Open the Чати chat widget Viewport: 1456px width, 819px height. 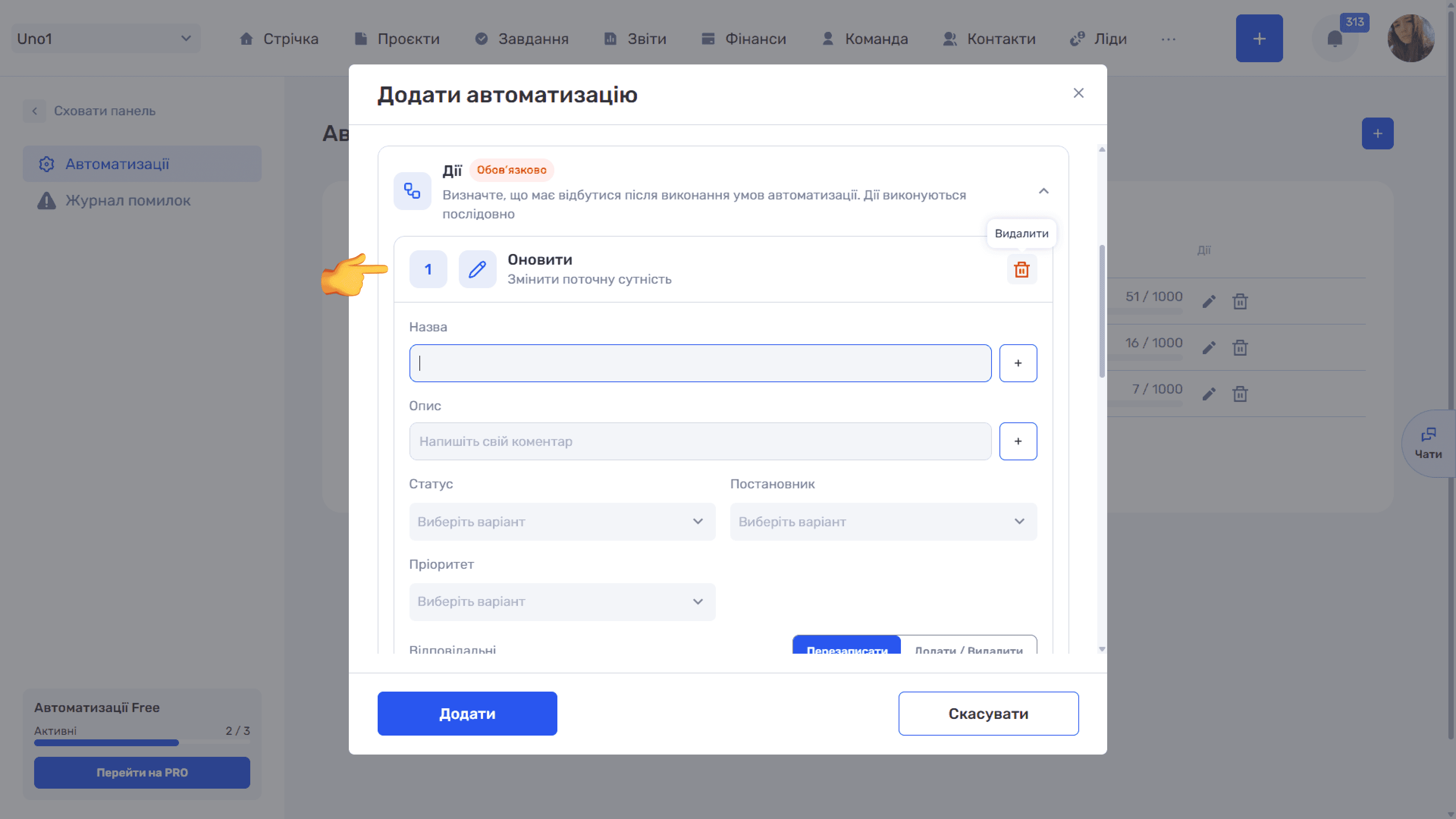click(x=1428, y=444)
